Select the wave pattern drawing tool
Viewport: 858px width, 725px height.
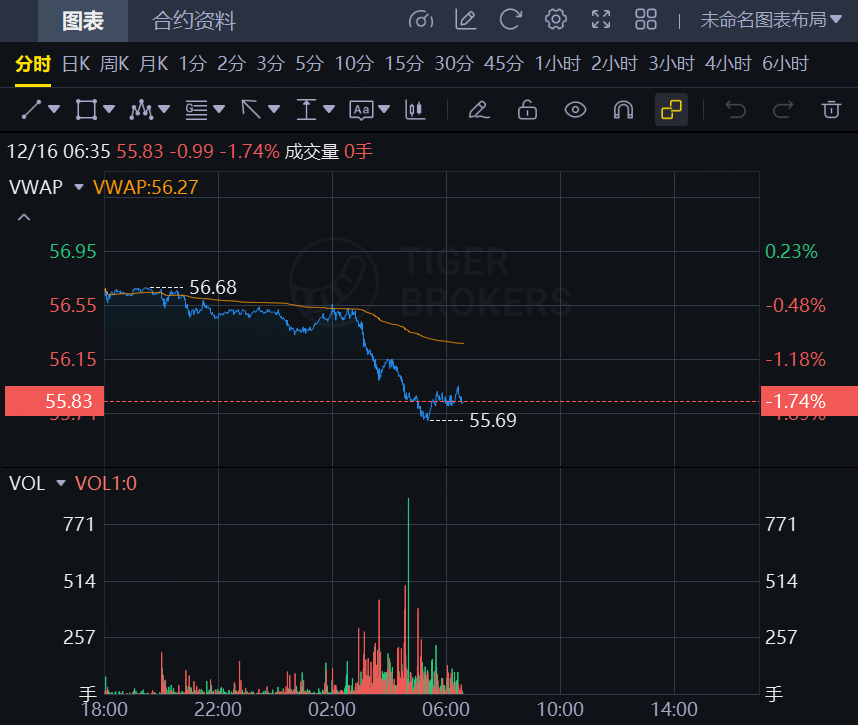click(x=140, y=110)
